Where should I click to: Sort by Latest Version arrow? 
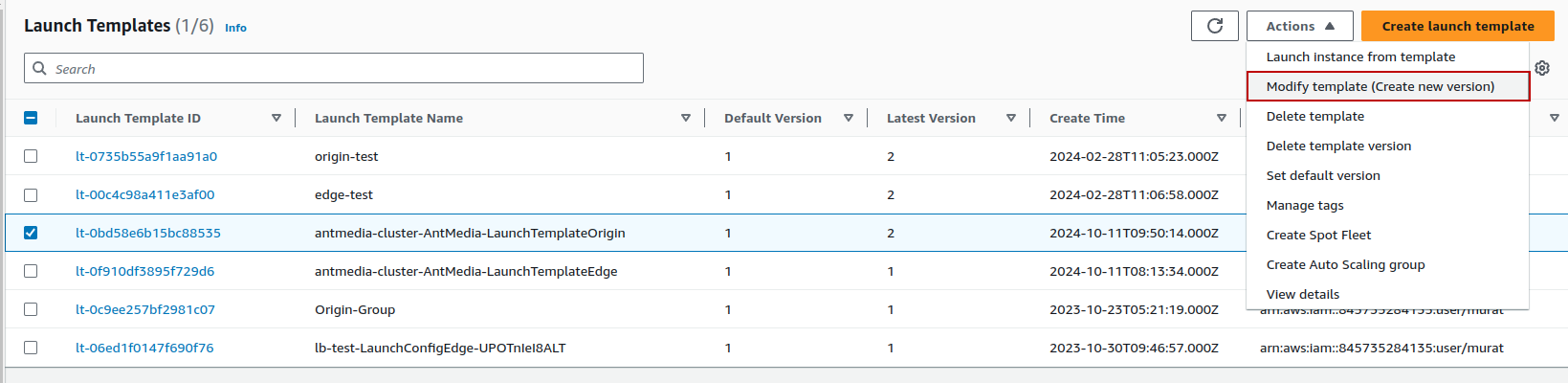click(1011, 118)
